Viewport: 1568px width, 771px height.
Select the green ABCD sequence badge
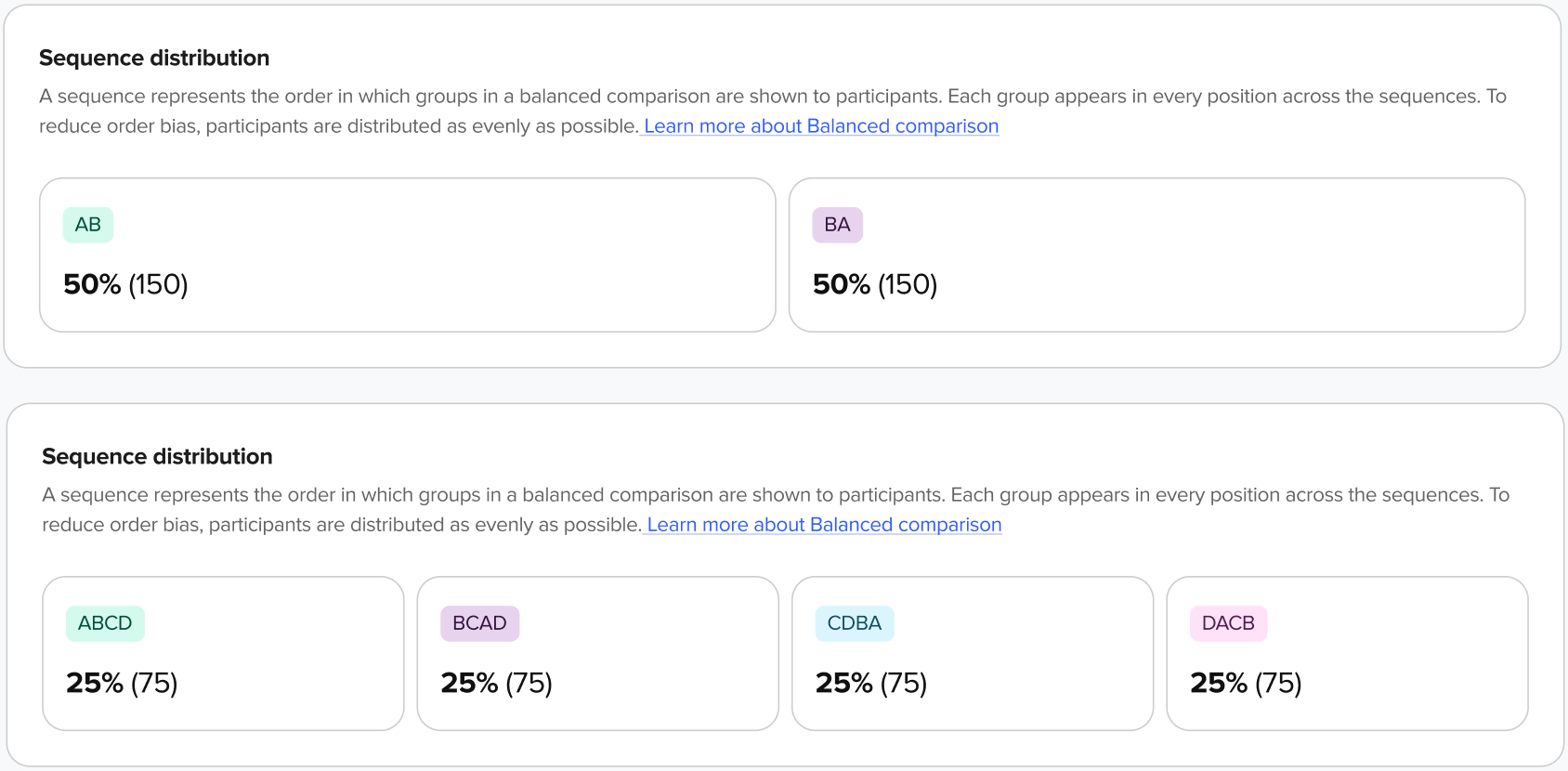(105, 623)
